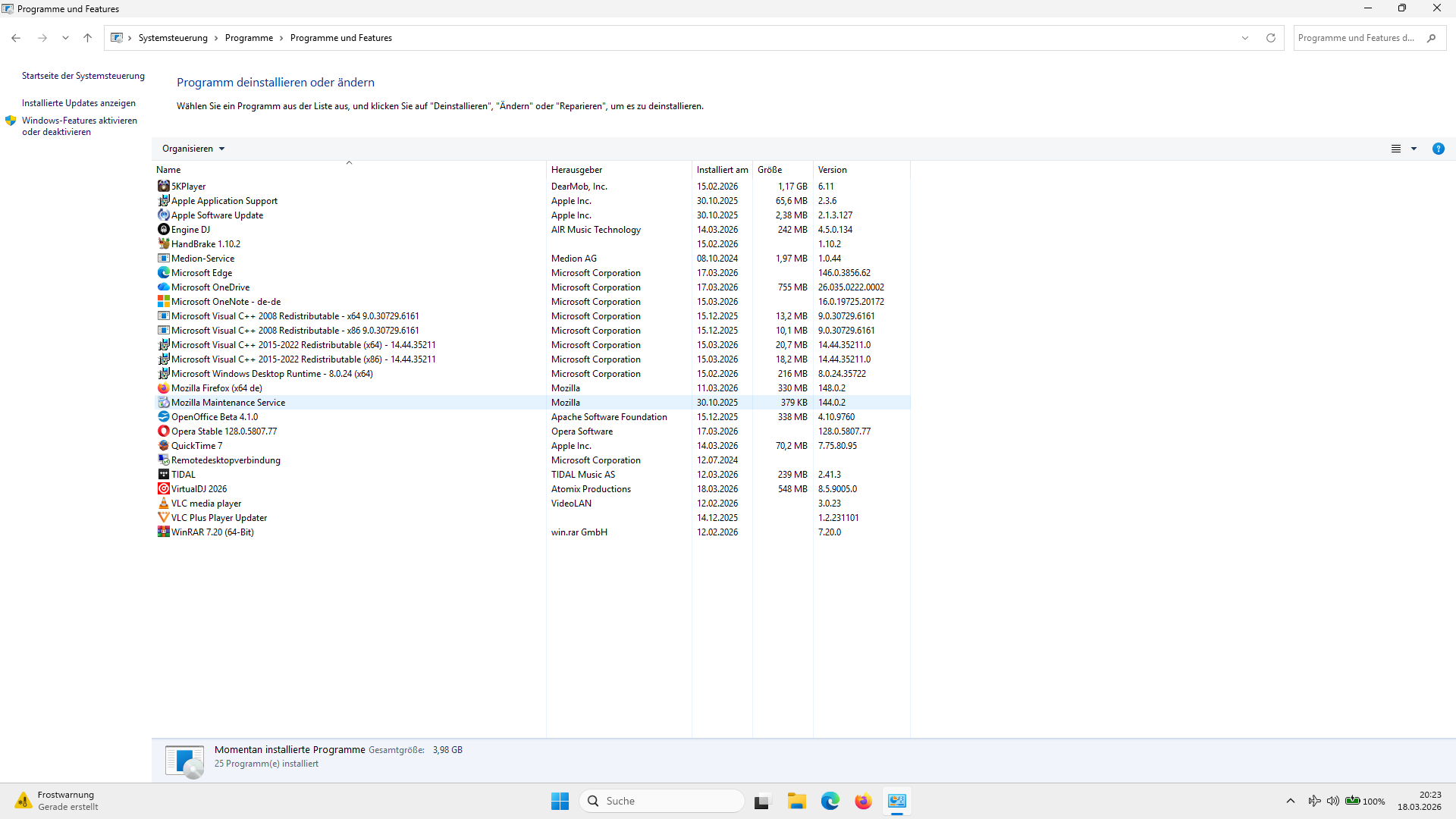Screen dimensions: 1456x819
Task: Open Installierte Updates anzeigen link
Action: 79,103
